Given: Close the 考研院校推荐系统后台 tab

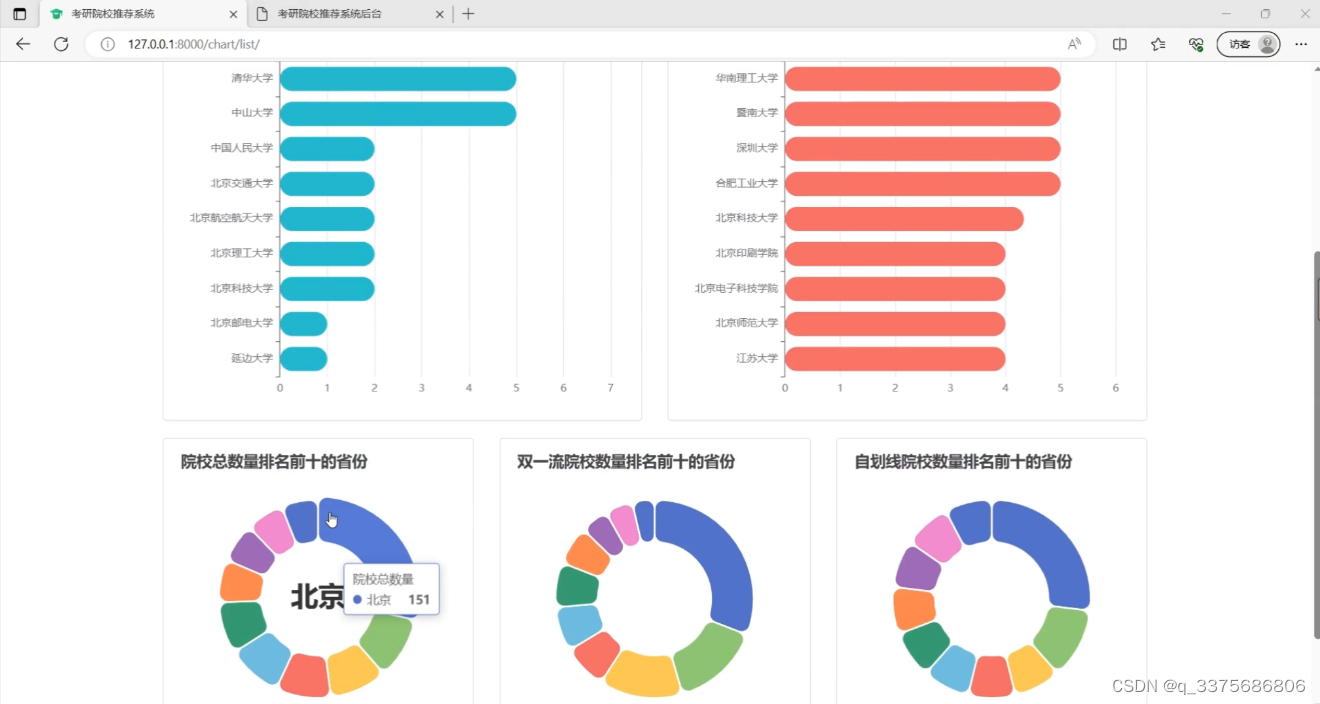Looking at the screenshot, I should coord(439,14).
